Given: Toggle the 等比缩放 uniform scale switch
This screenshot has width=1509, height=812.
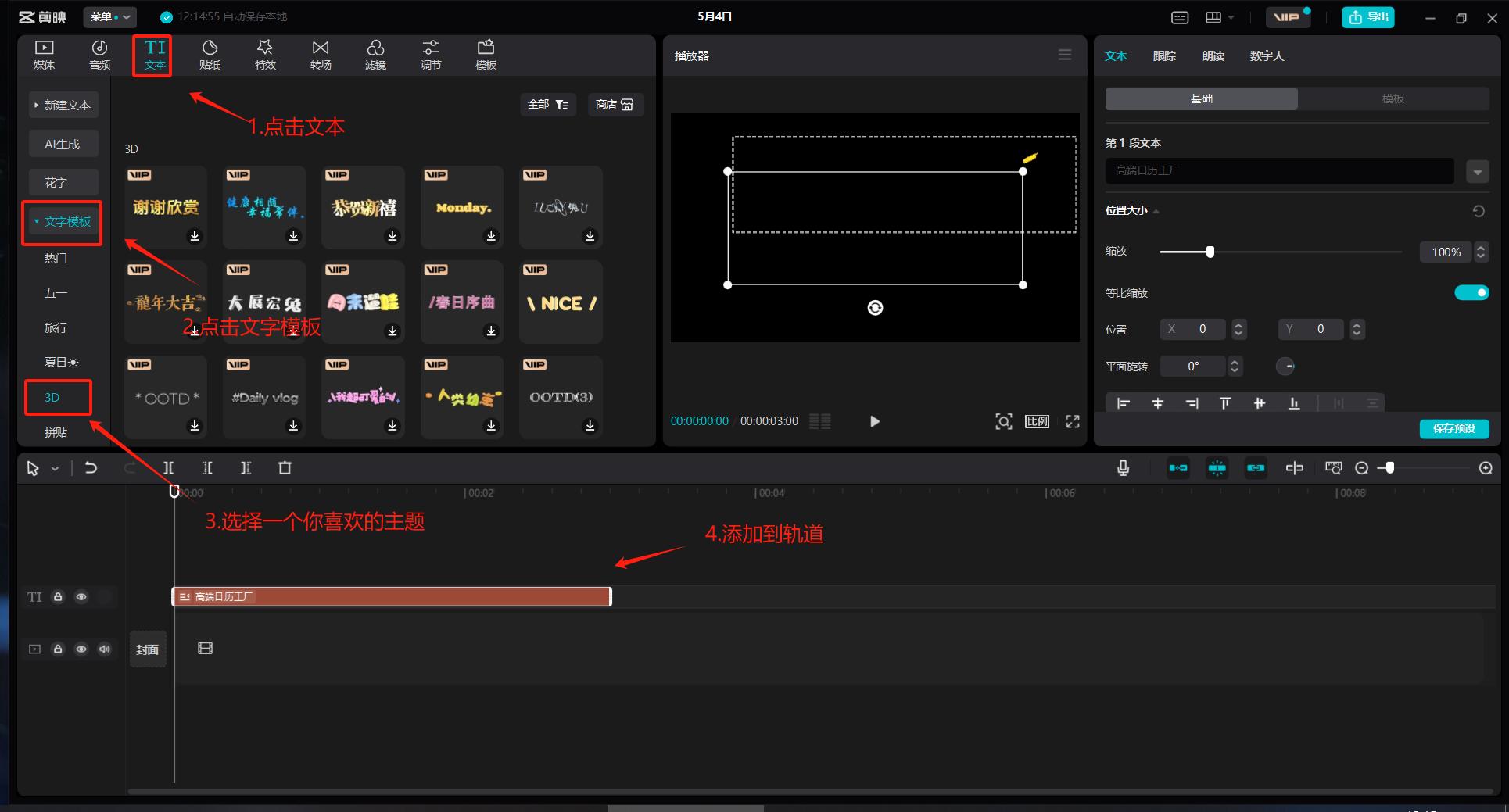Looking at the screenshot, I should pyautogui.click(x=1471, y=293).
